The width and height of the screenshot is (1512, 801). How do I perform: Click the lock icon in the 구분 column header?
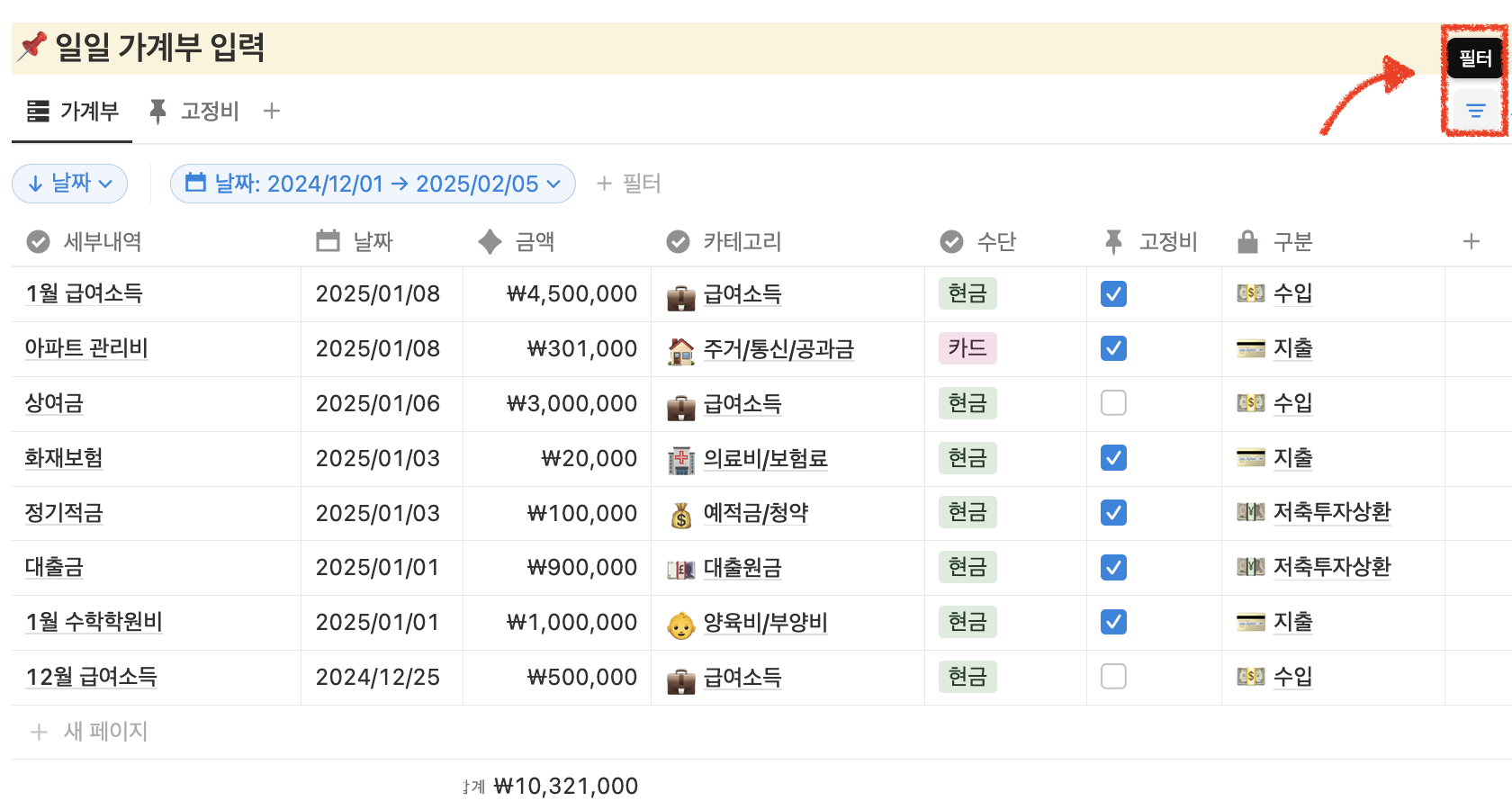click(x=1248, y=241)
